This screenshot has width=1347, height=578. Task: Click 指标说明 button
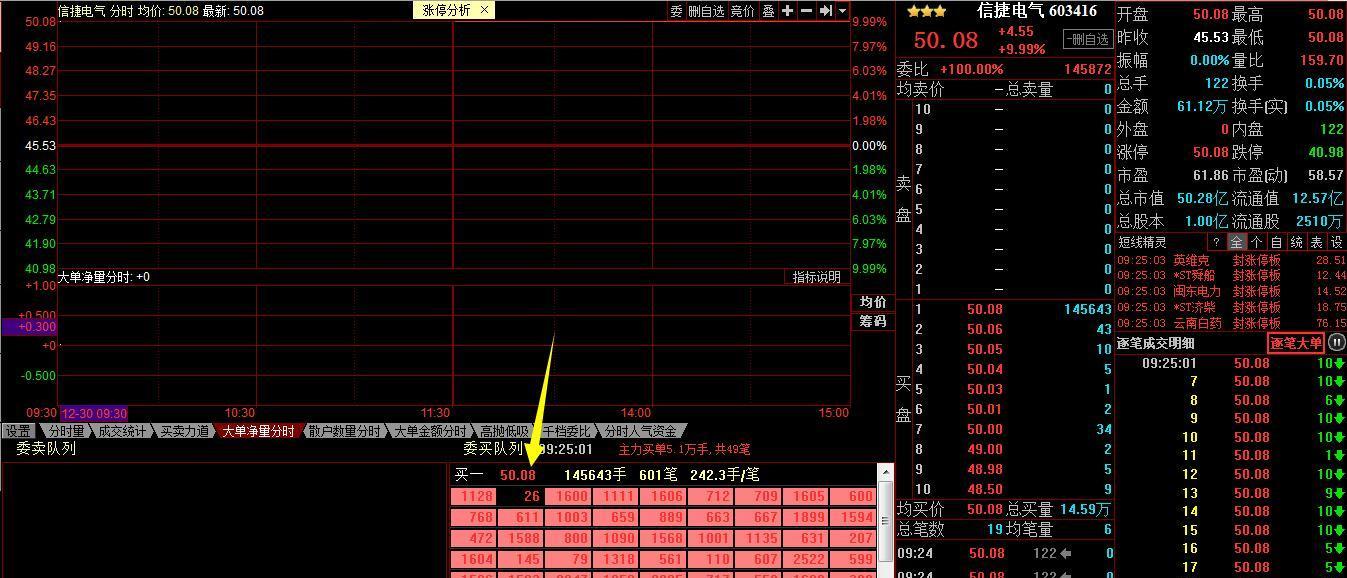tap(817, 277)
